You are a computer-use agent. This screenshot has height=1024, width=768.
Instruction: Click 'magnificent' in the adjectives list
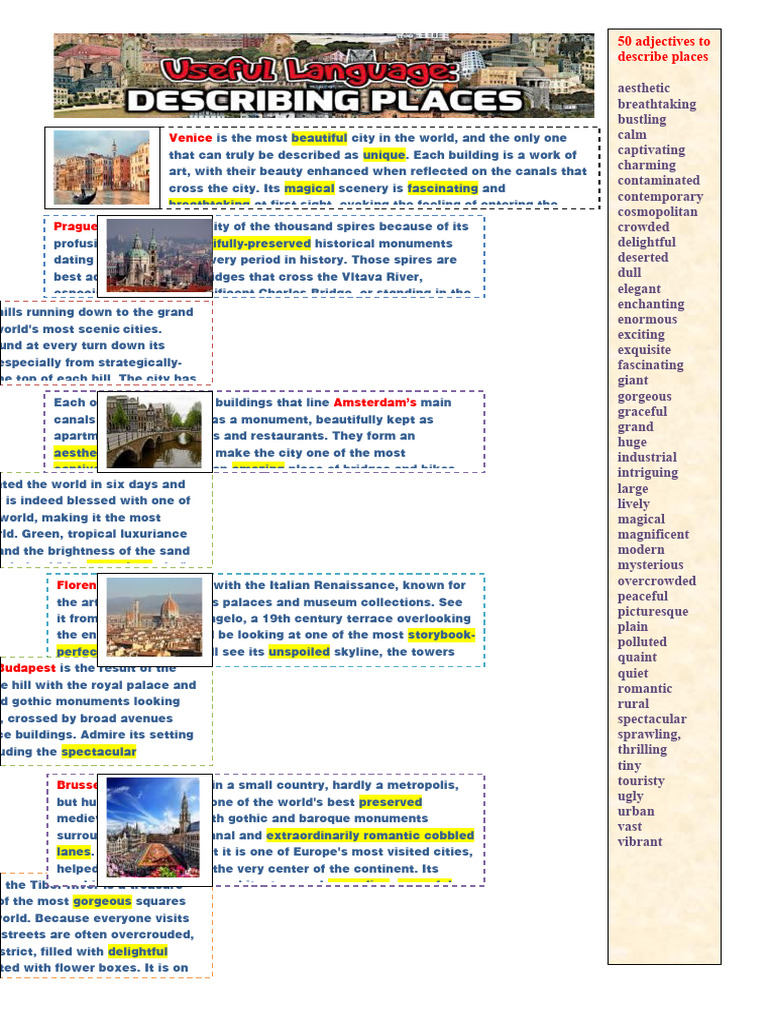(653, 534)
